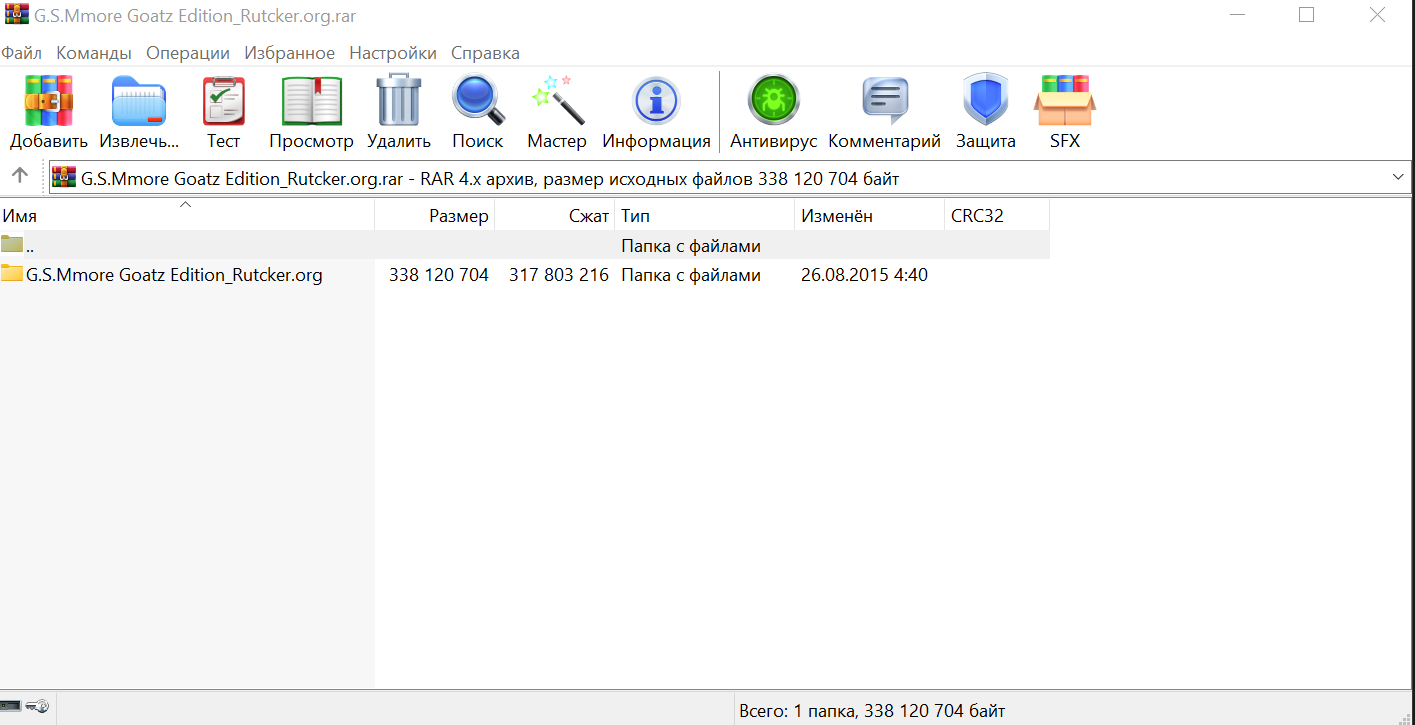Open the Комментарий speech bubble icon
Image resolution: width=1415 pixels, height=725 pixels.
pyautogui.click(x=884, y=102)
